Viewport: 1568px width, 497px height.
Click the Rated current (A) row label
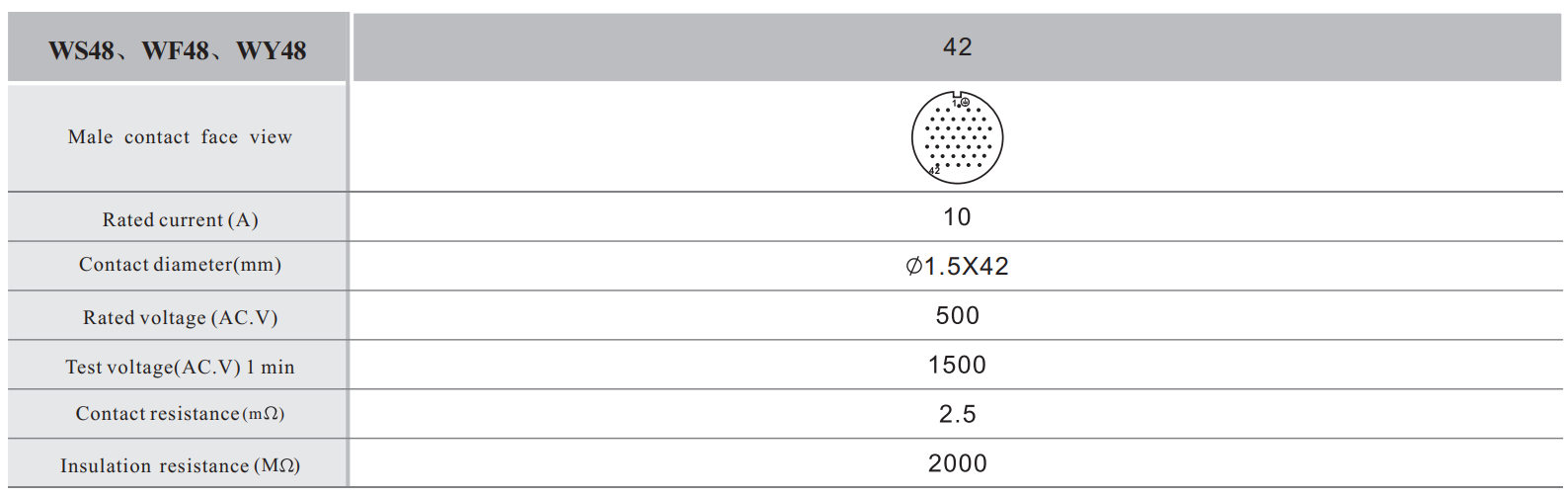click(180, 219)
